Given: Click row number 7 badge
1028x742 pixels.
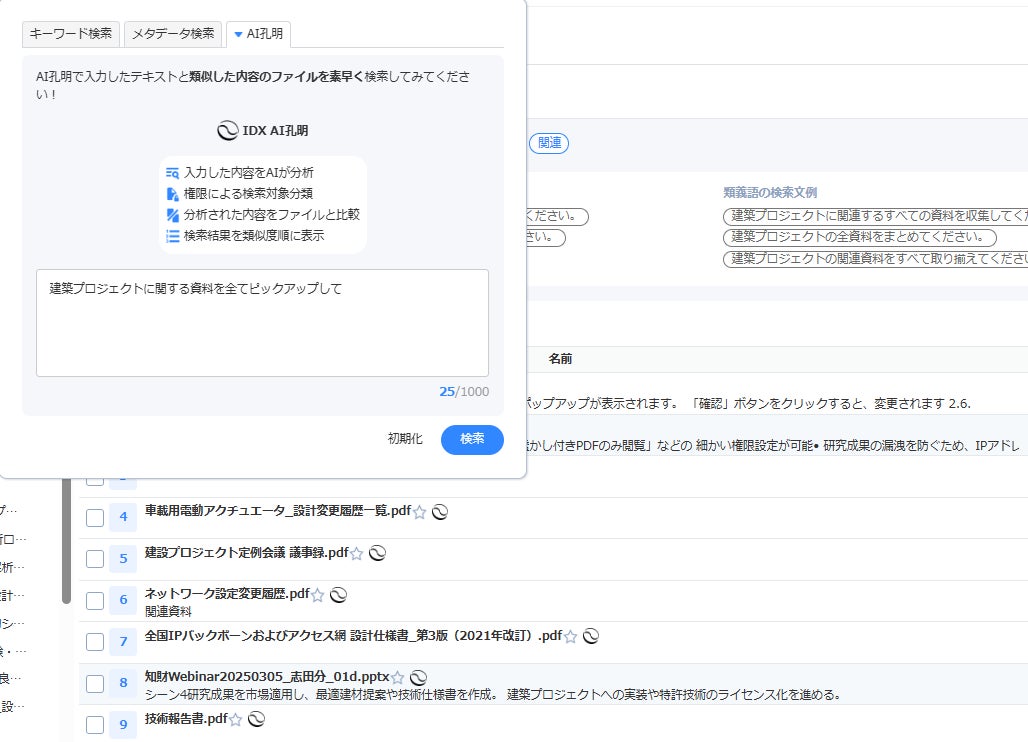Looking at the screenshot, I should [x=123, y=642].
